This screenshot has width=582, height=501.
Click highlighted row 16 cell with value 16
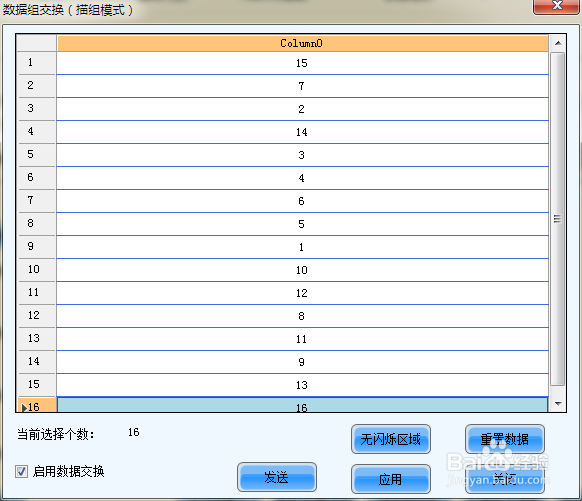[x=302, y=405]
